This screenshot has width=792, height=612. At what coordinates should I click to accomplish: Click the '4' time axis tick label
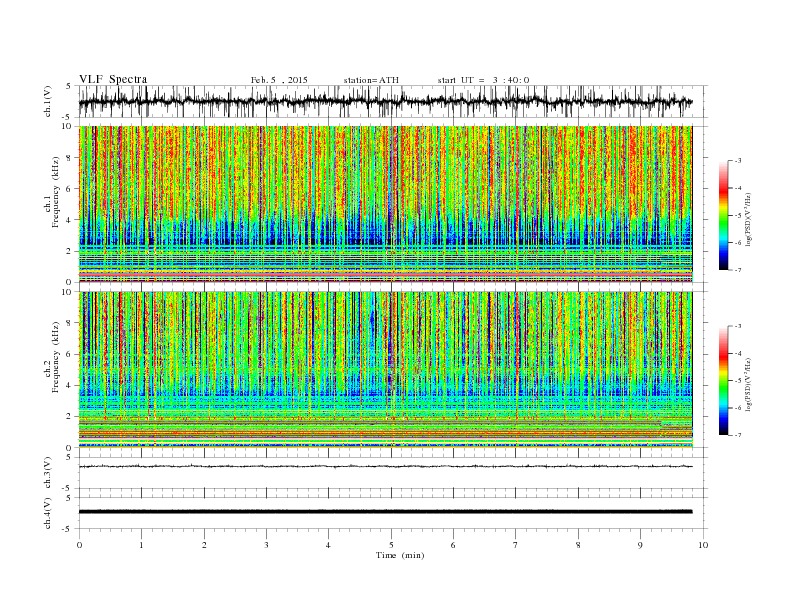(x=328, y=545)
